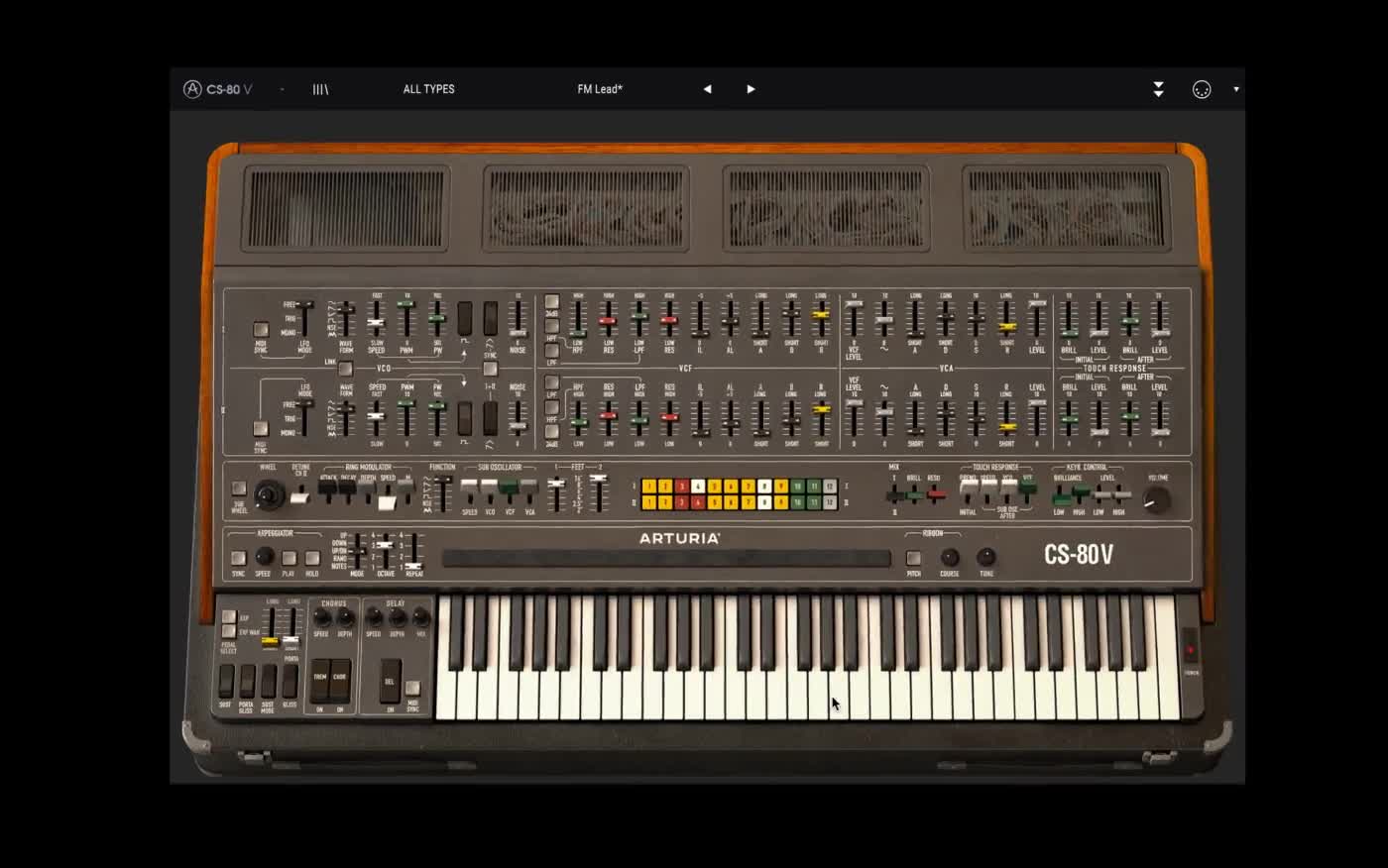Click the VOLUME knob
This screenshot has height=868, width=1388.
click(1156, 499)
